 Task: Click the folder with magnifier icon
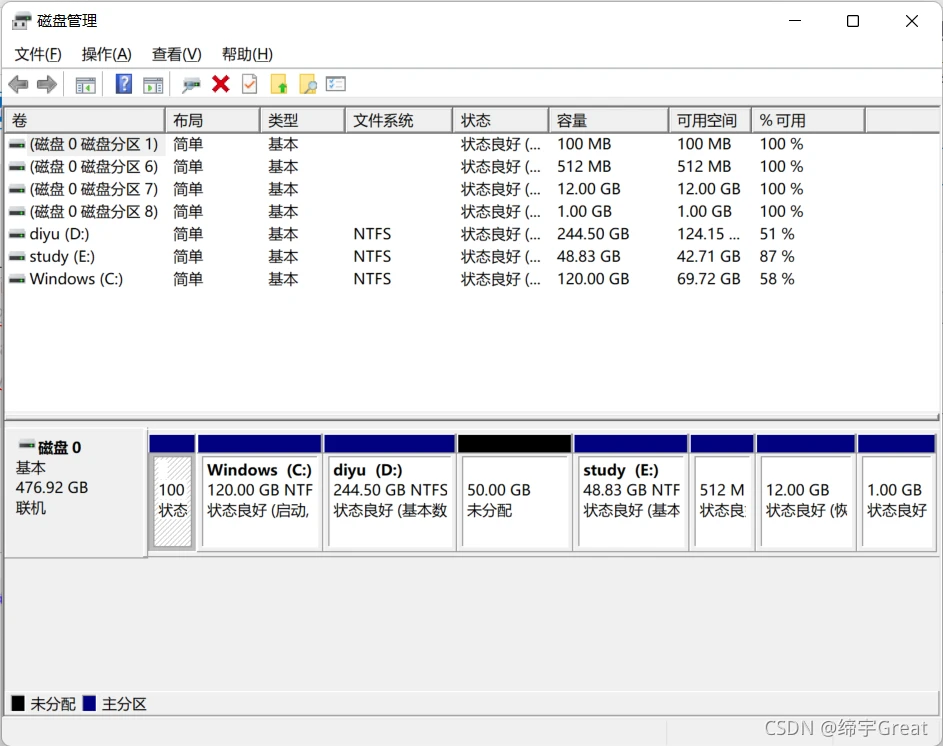click(x=308, y=84)
